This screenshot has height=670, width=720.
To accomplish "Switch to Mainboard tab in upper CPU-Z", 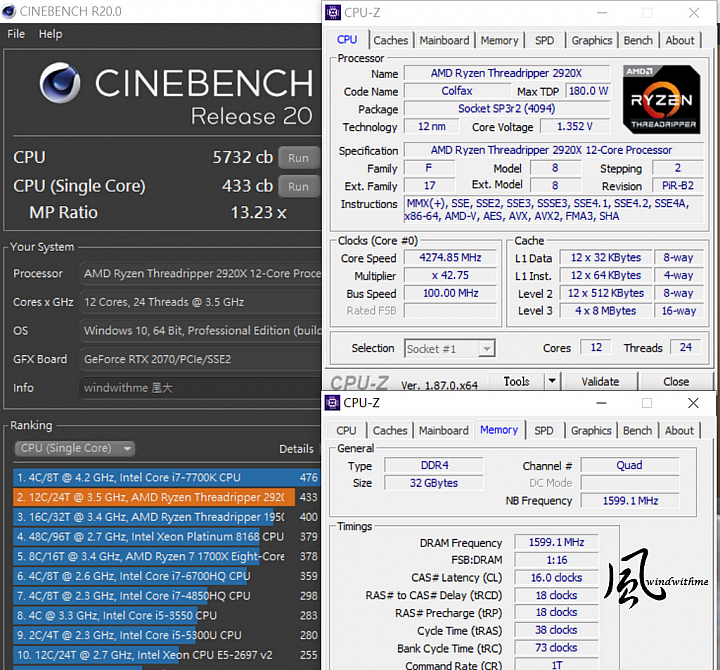I will 444,40.
